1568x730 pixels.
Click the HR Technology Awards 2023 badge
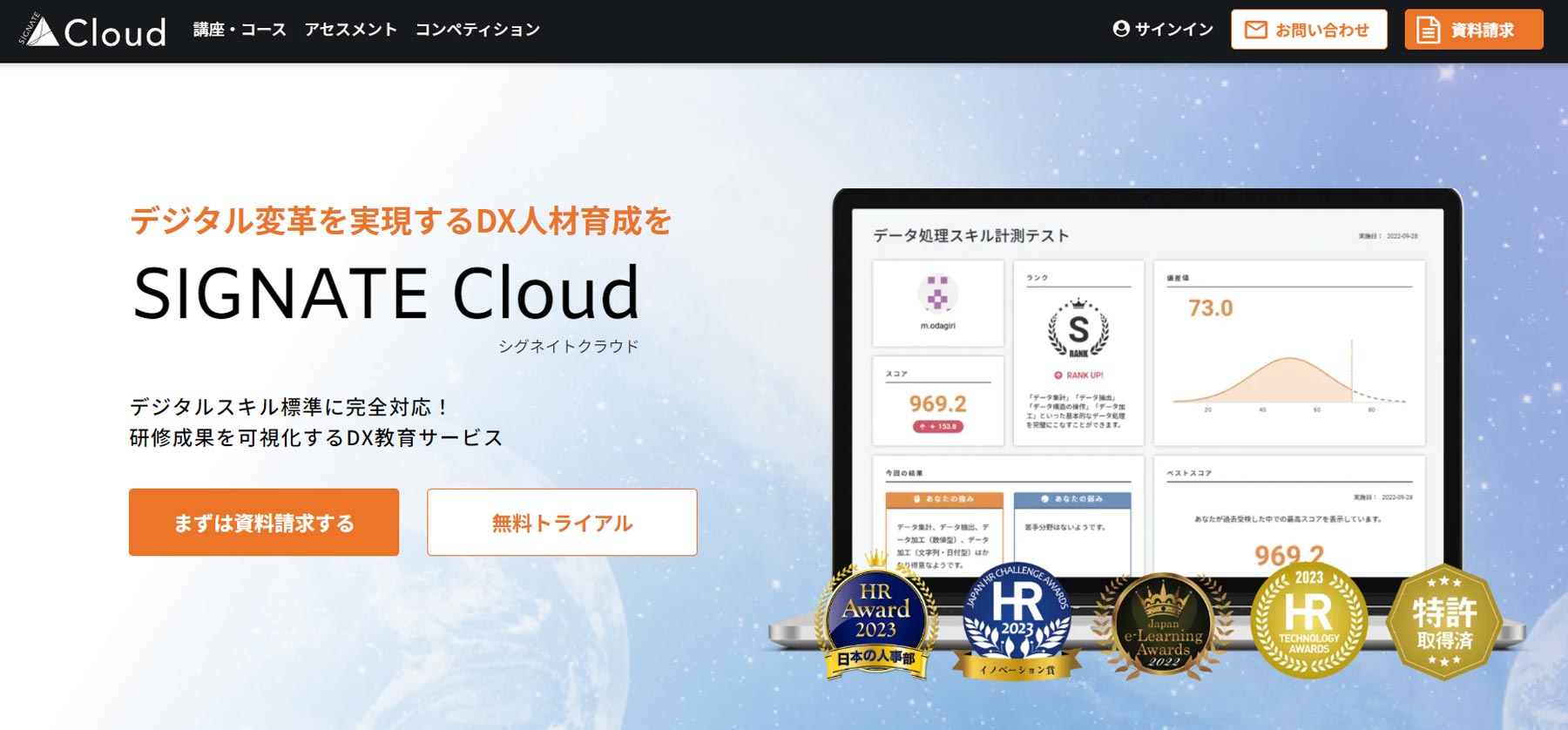pyautogui.click(x=1308, y=621)
